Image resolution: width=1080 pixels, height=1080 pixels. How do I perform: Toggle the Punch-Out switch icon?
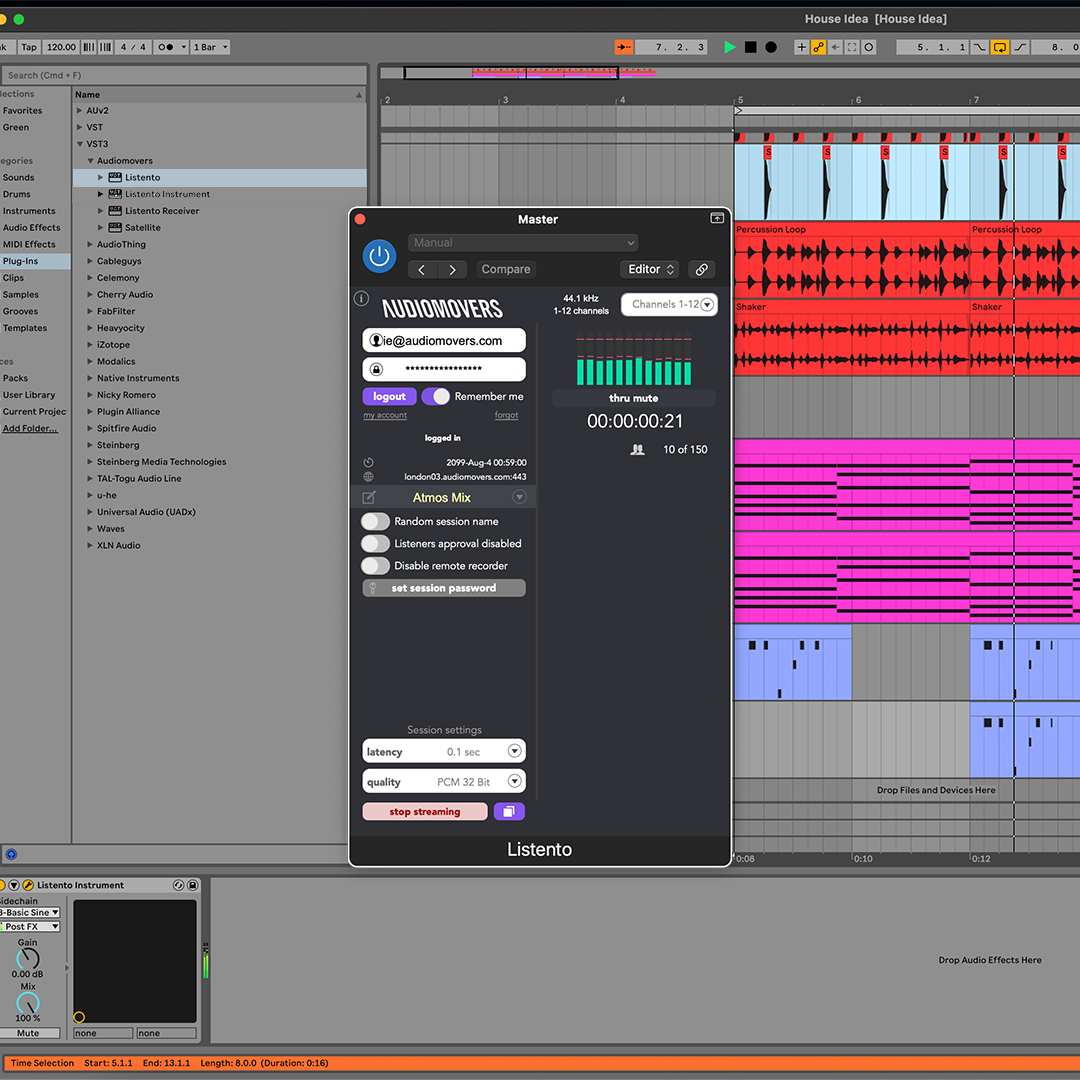coord(1020,47)
